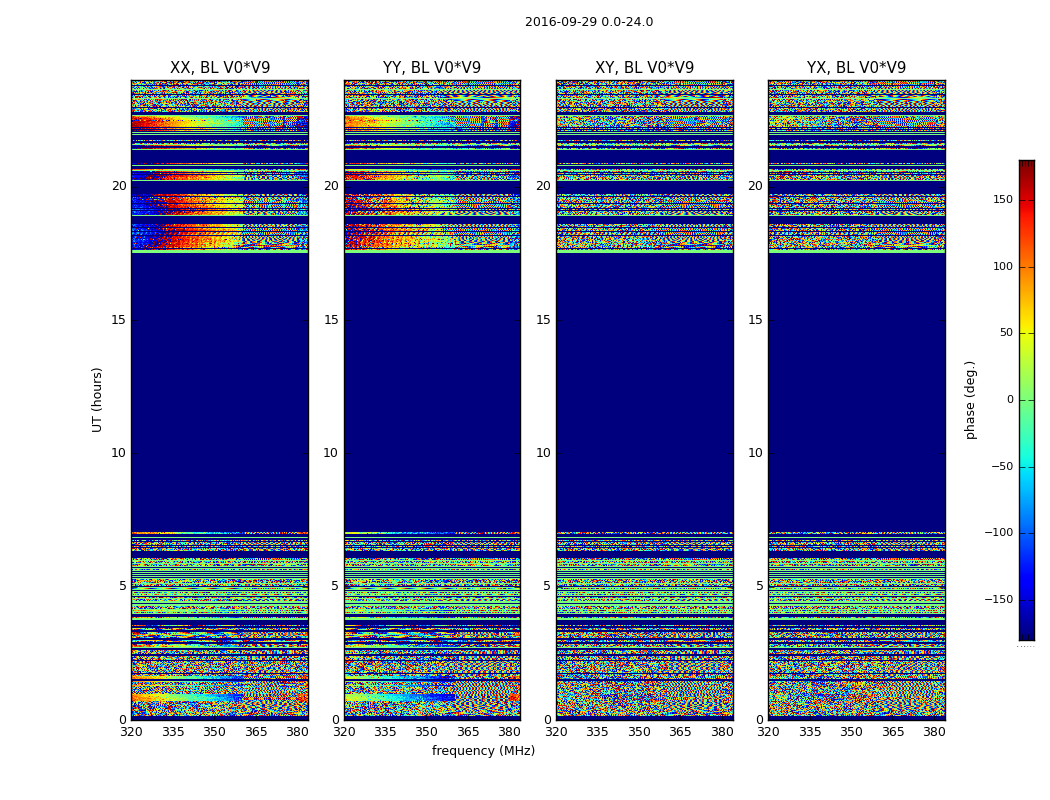Click the solid blue region of the YY panel
The width and height of the screenshot is (1050, 800).
pos(432,400)
